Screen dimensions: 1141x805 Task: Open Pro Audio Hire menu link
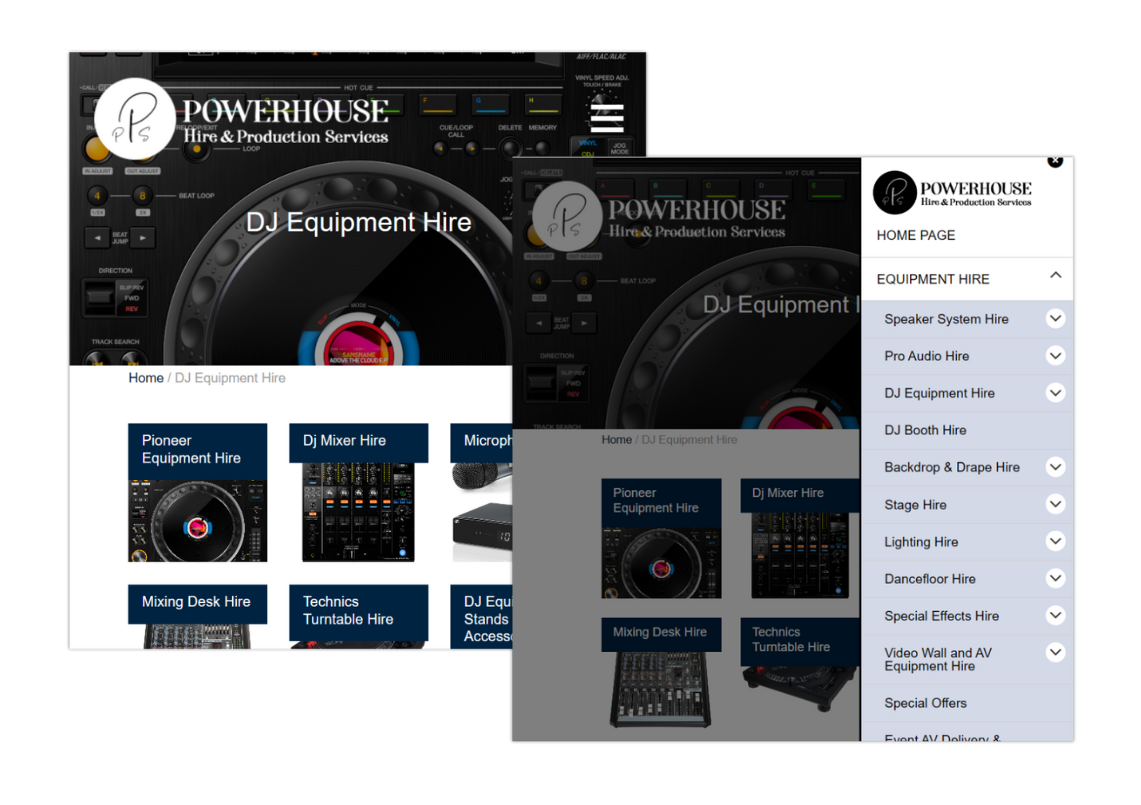[926, 356]
